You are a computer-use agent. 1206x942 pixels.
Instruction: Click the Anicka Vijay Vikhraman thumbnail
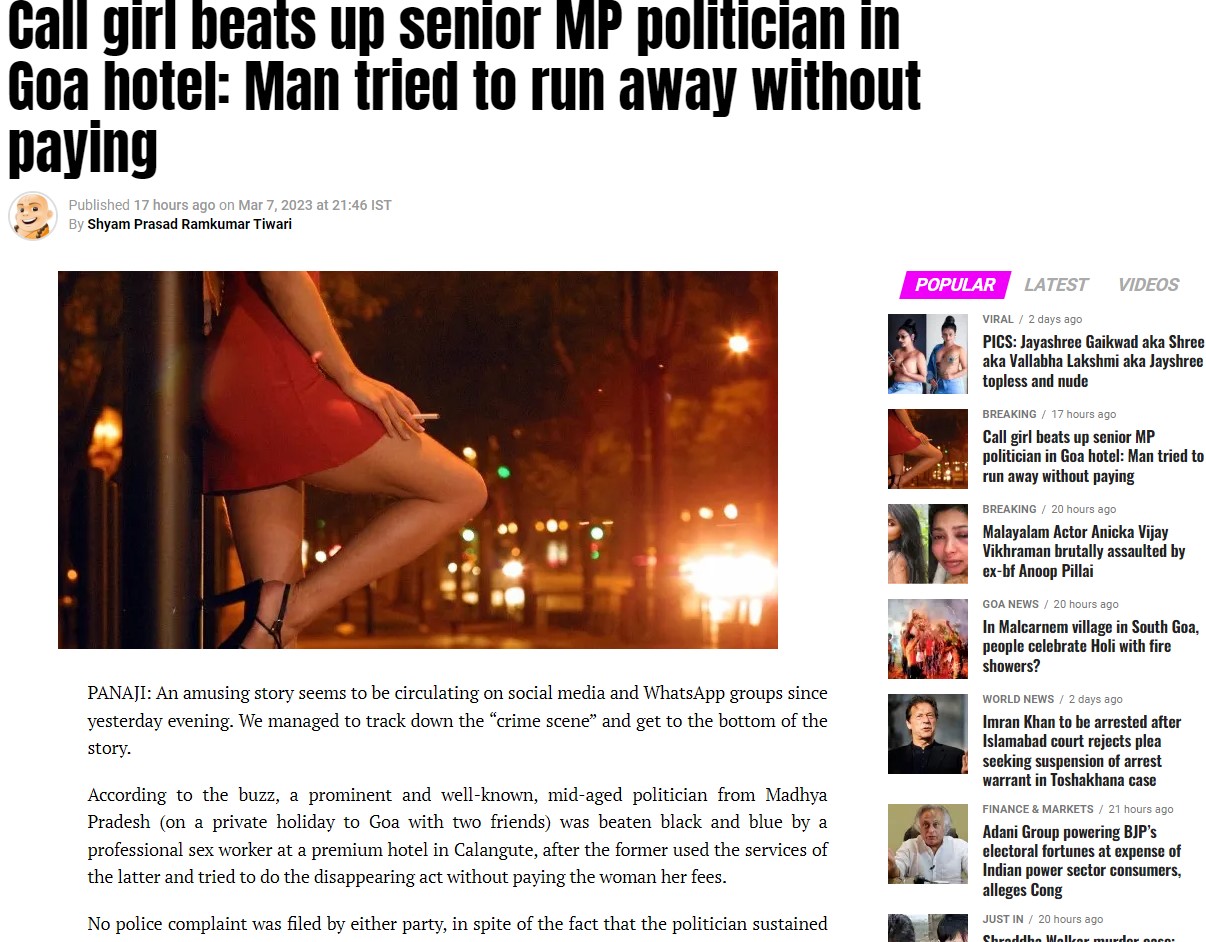tap(928, 544)
